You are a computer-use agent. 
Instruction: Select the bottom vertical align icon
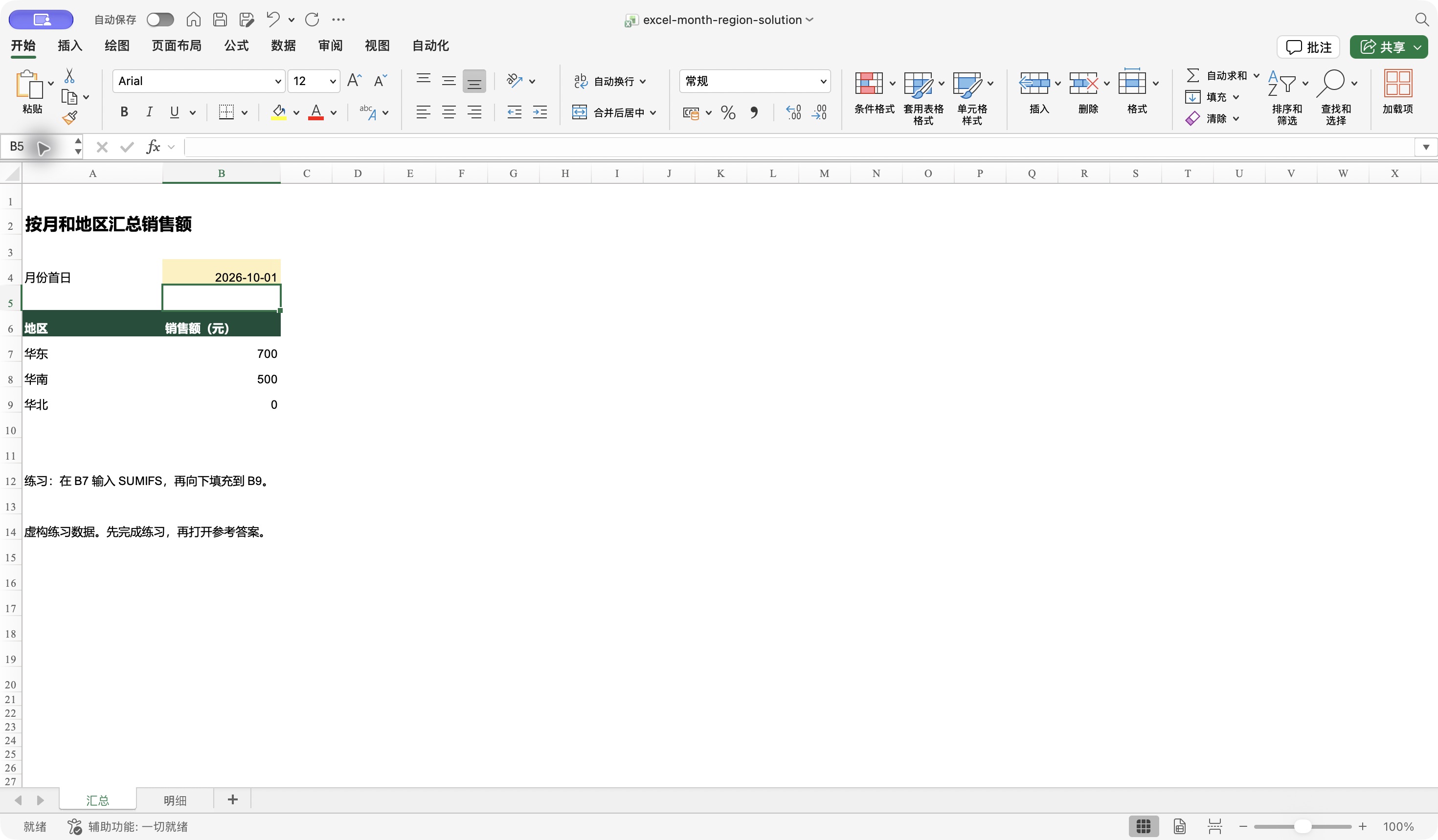point(474,82)
